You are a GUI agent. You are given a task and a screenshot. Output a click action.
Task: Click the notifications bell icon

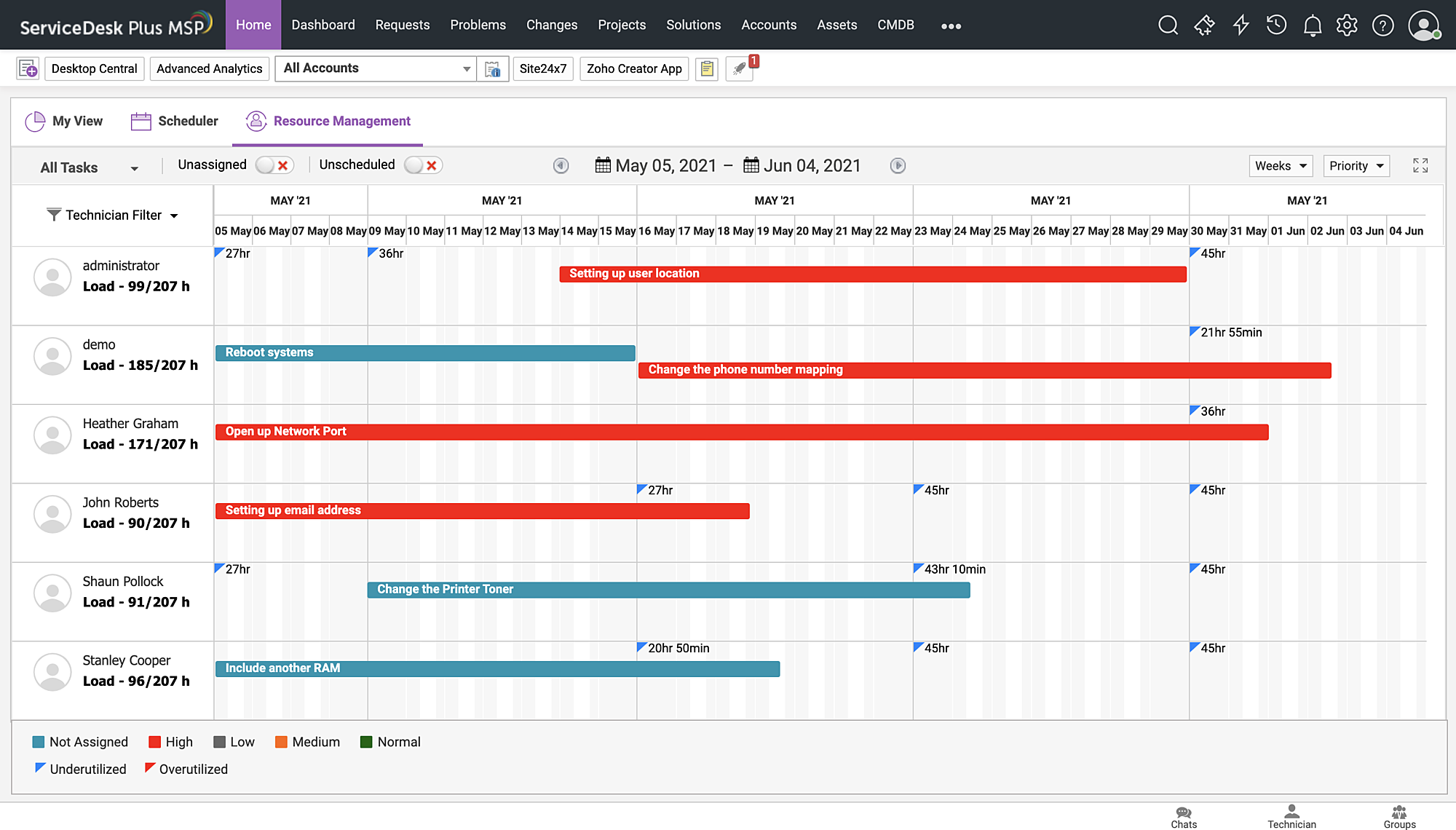click(x=1311, y=24)
